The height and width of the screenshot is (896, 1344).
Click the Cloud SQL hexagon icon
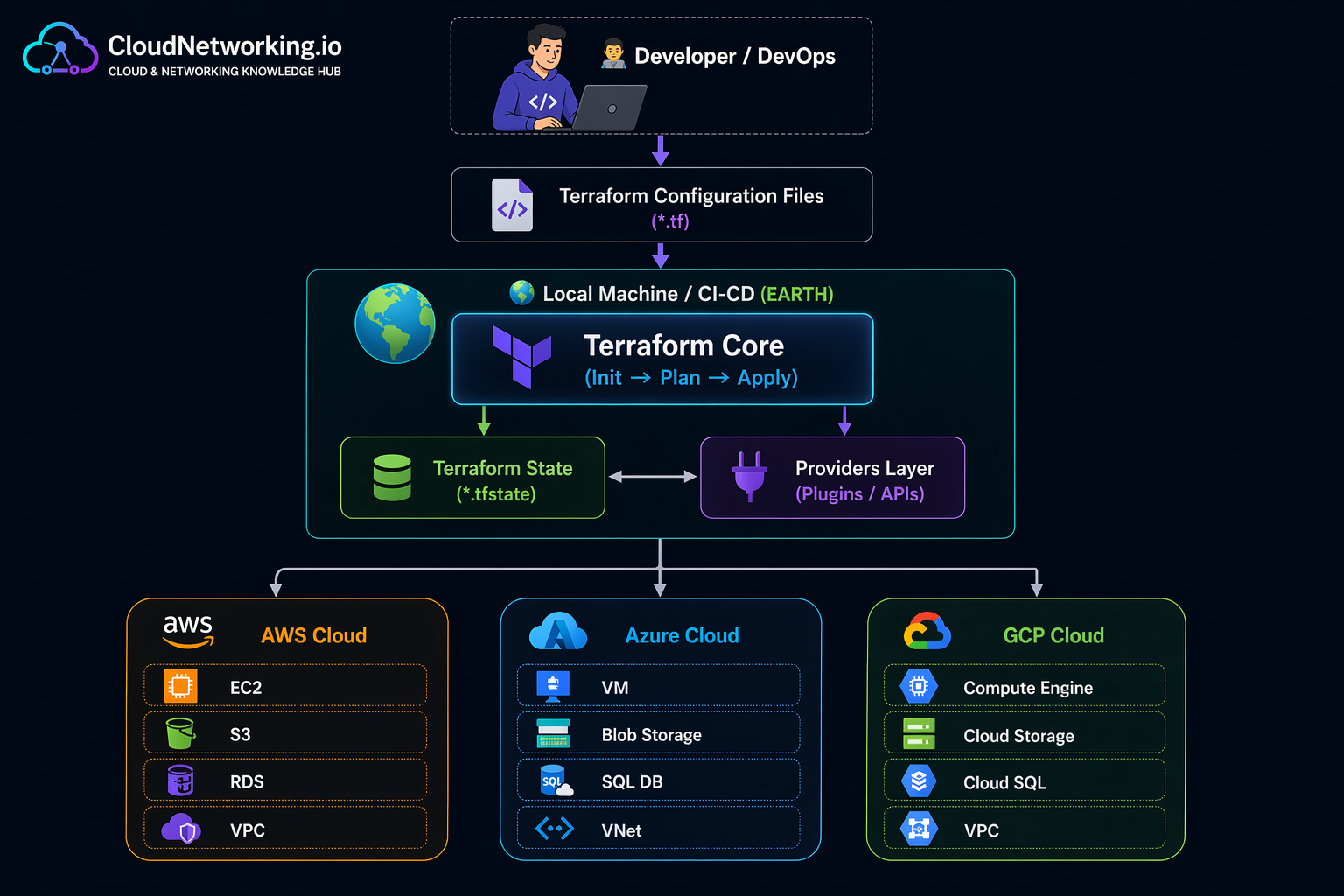(x=919, y=781)
